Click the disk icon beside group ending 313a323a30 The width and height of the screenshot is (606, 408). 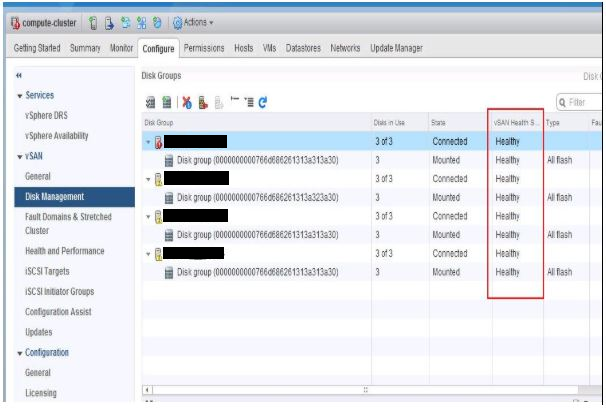click(169, 198)
